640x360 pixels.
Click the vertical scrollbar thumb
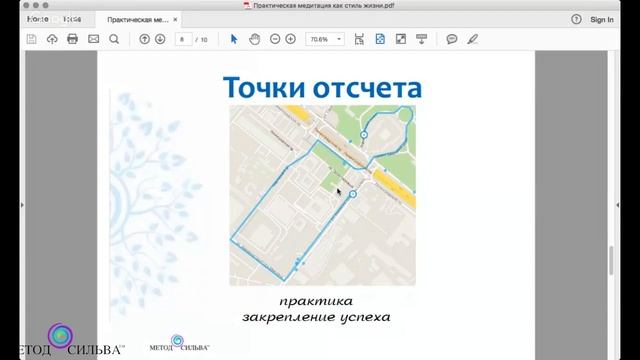tap(611, 260)
